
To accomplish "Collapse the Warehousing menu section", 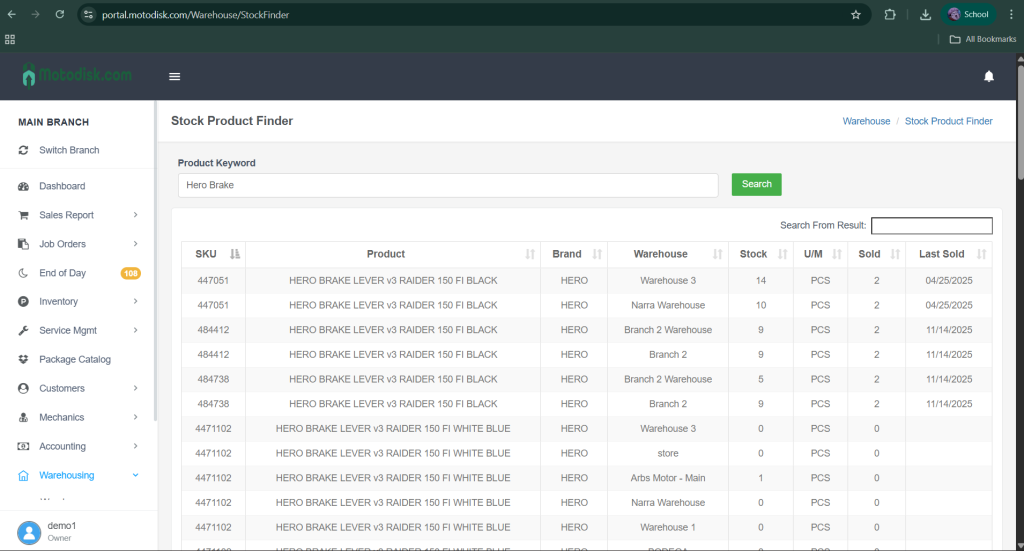I will [x=135, y=476].
